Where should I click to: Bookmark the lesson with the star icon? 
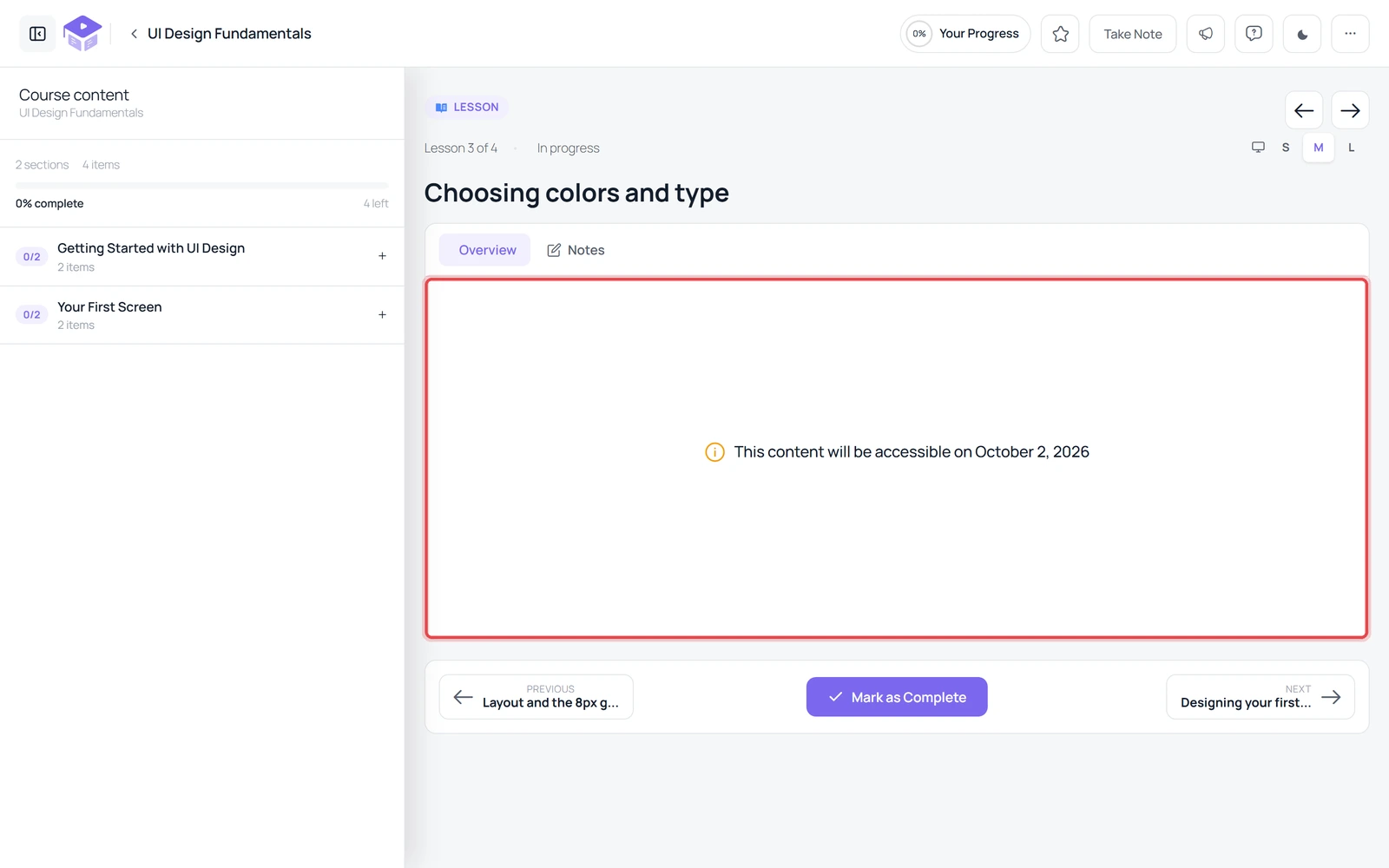(1060, 34)
